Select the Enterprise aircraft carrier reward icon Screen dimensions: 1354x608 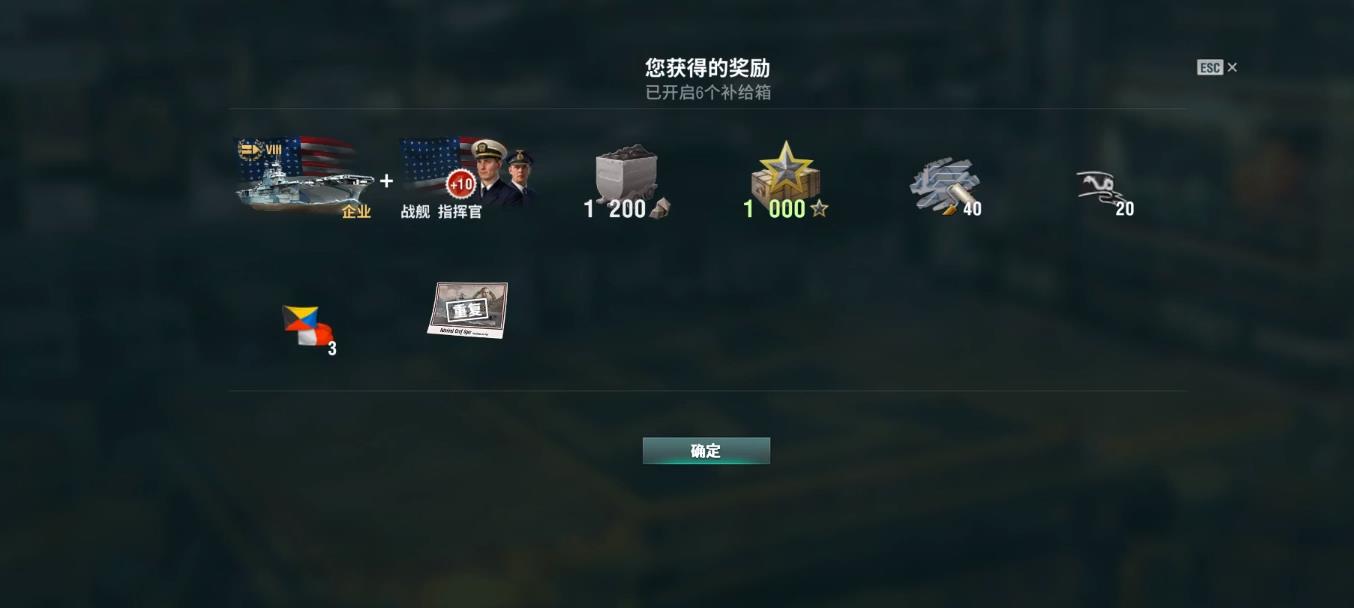304,176
